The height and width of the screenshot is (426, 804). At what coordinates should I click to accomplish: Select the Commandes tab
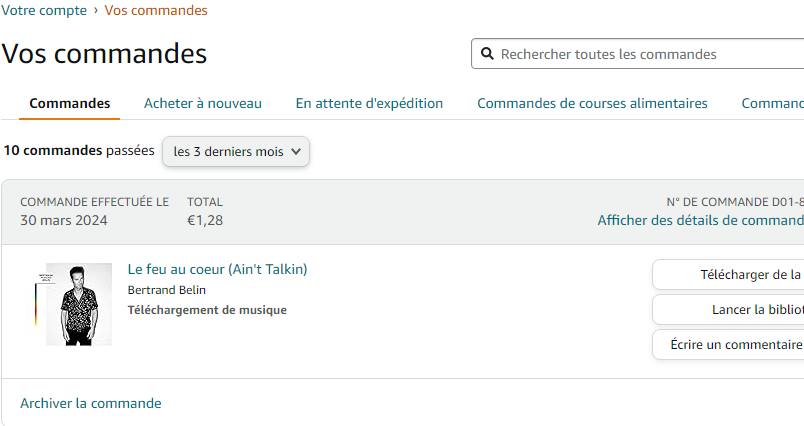70,103
